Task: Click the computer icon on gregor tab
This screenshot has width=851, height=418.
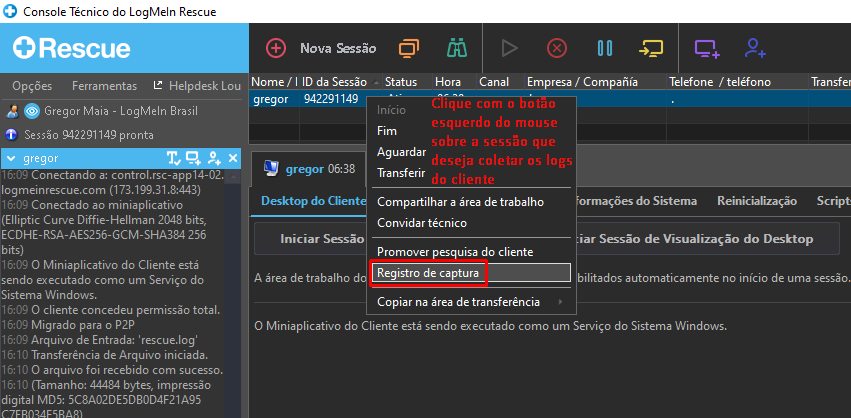Action: 271,169
